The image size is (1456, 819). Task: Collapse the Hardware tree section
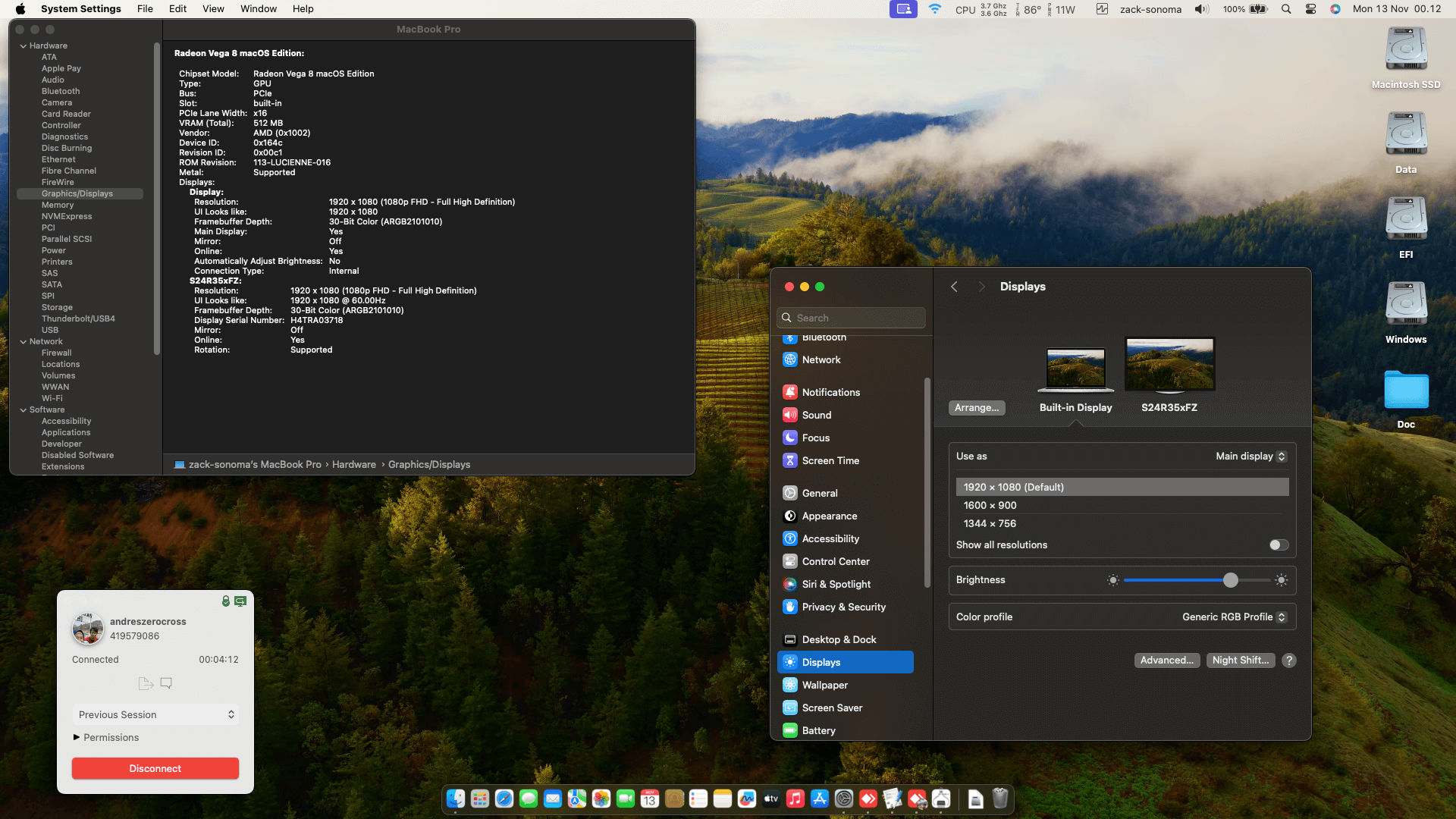(x=24, y=45)
